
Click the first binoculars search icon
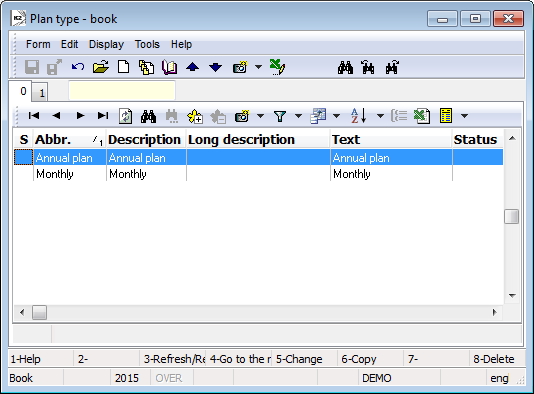click(x=345, y=67)
